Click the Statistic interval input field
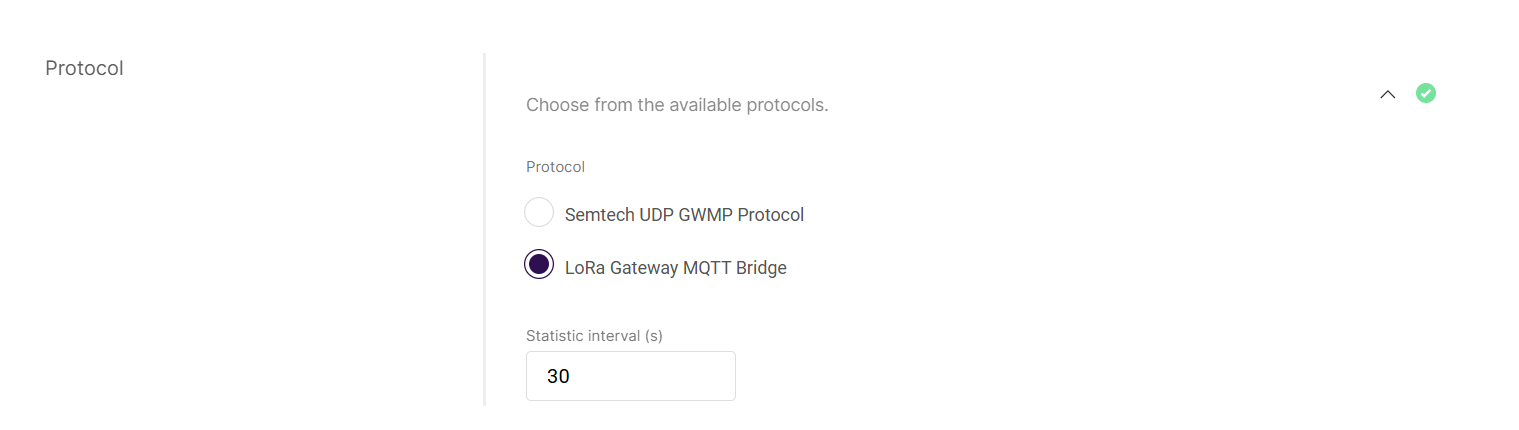Screen dimensions: 1519x430 [631, 376]
